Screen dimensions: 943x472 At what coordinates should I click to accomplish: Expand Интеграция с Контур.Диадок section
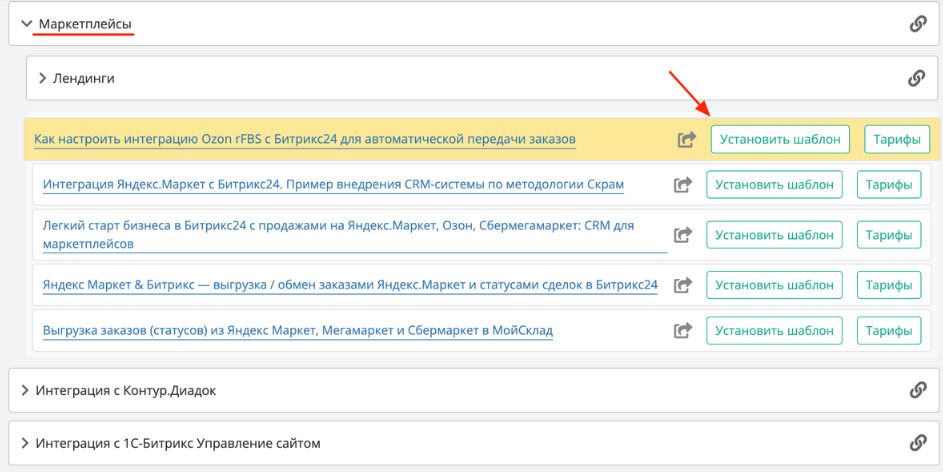point(25,390)
